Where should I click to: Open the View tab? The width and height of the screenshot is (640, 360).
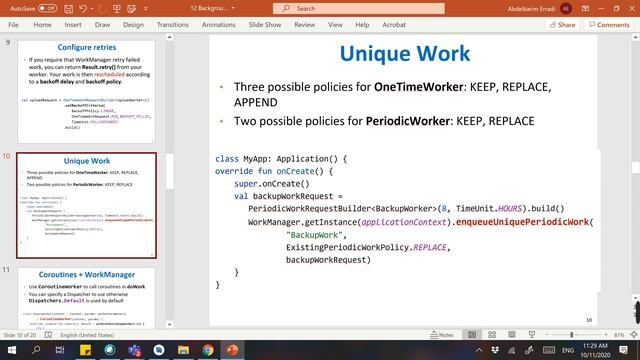tap(335, 25)
